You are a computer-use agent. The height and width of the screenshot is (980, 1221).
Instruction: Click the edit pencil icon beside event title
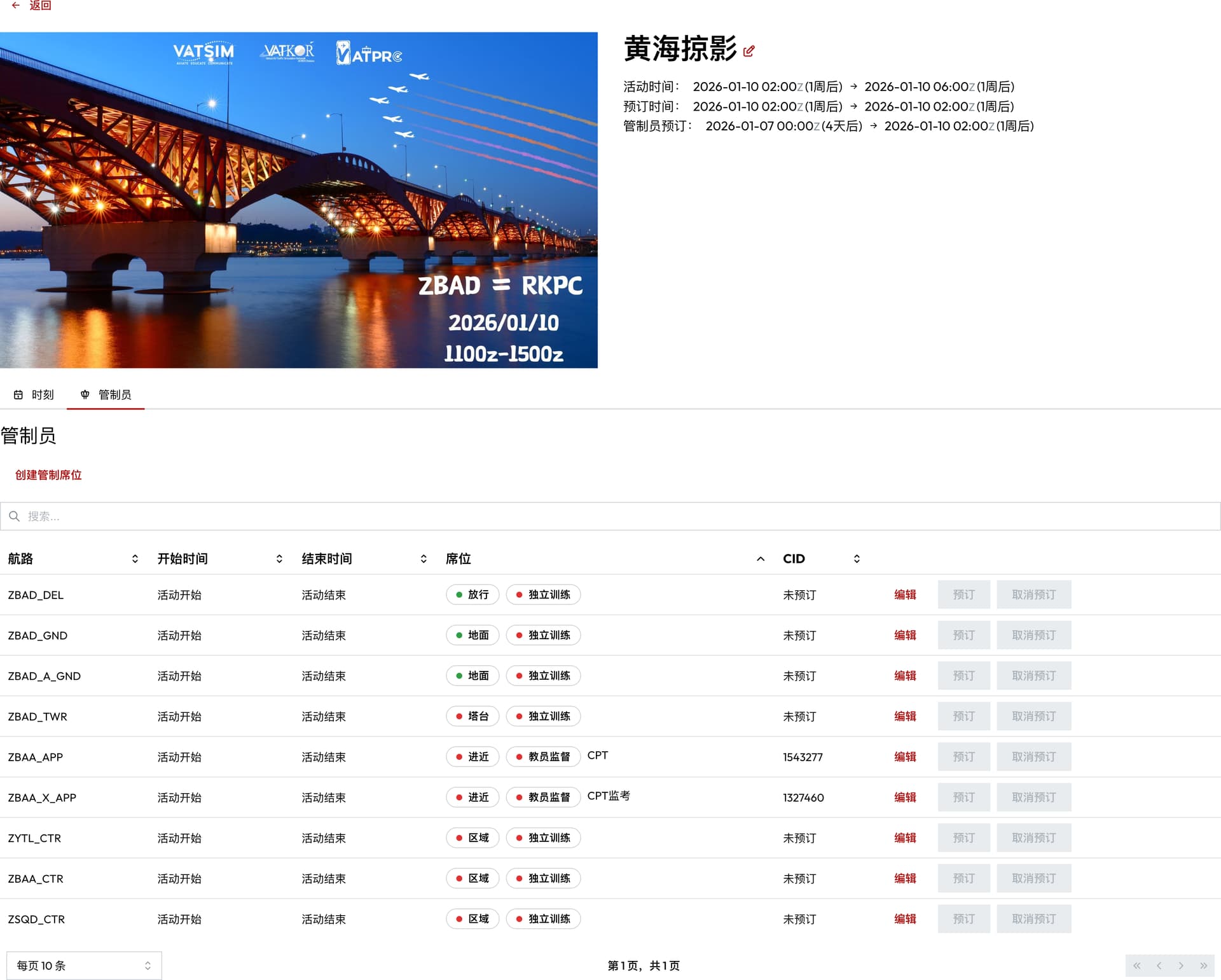(x=748, y=52)
